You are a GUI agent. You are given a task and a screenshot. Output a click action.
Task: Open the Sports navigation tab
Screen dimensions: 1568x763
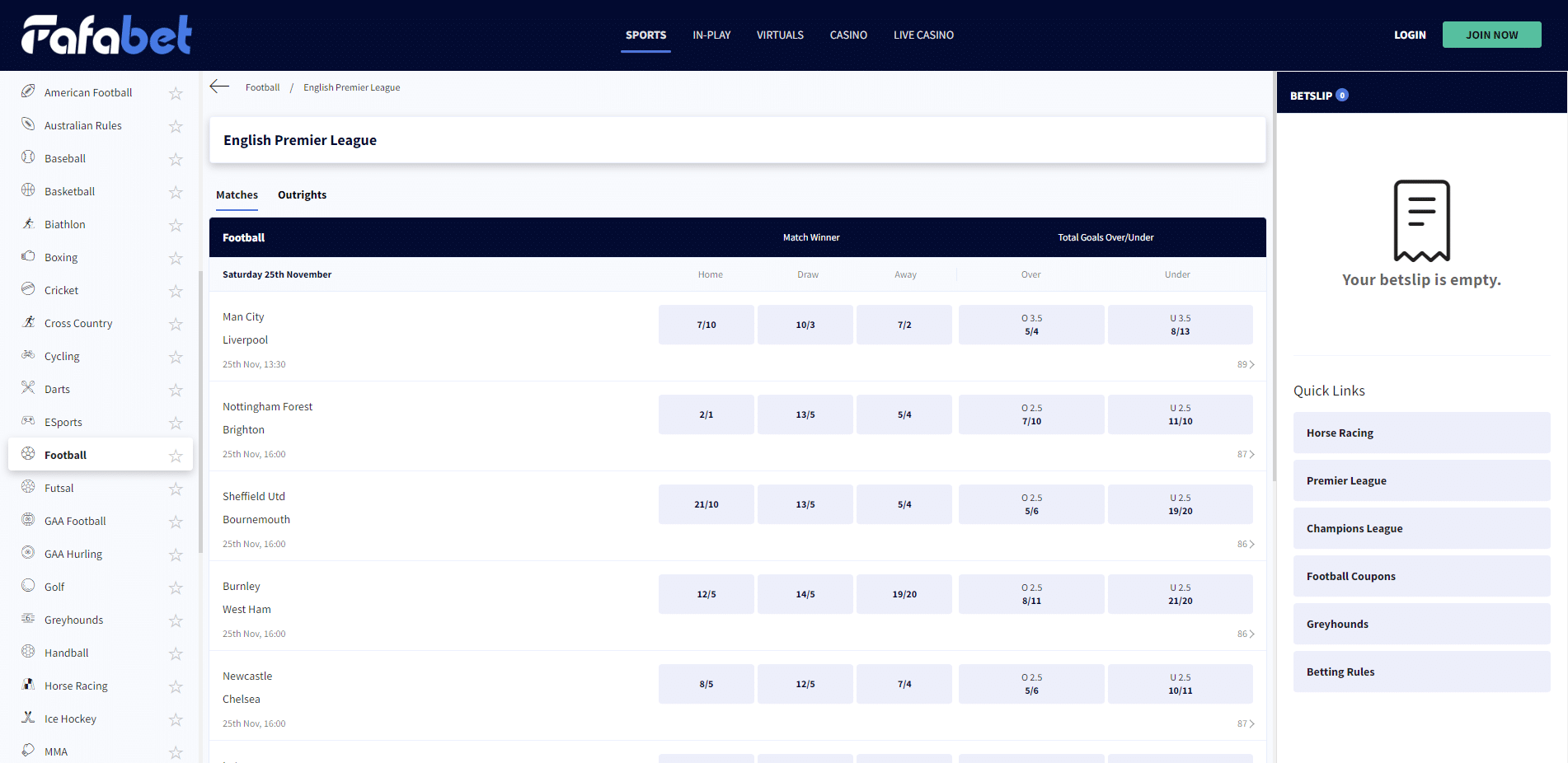[646, 35]
